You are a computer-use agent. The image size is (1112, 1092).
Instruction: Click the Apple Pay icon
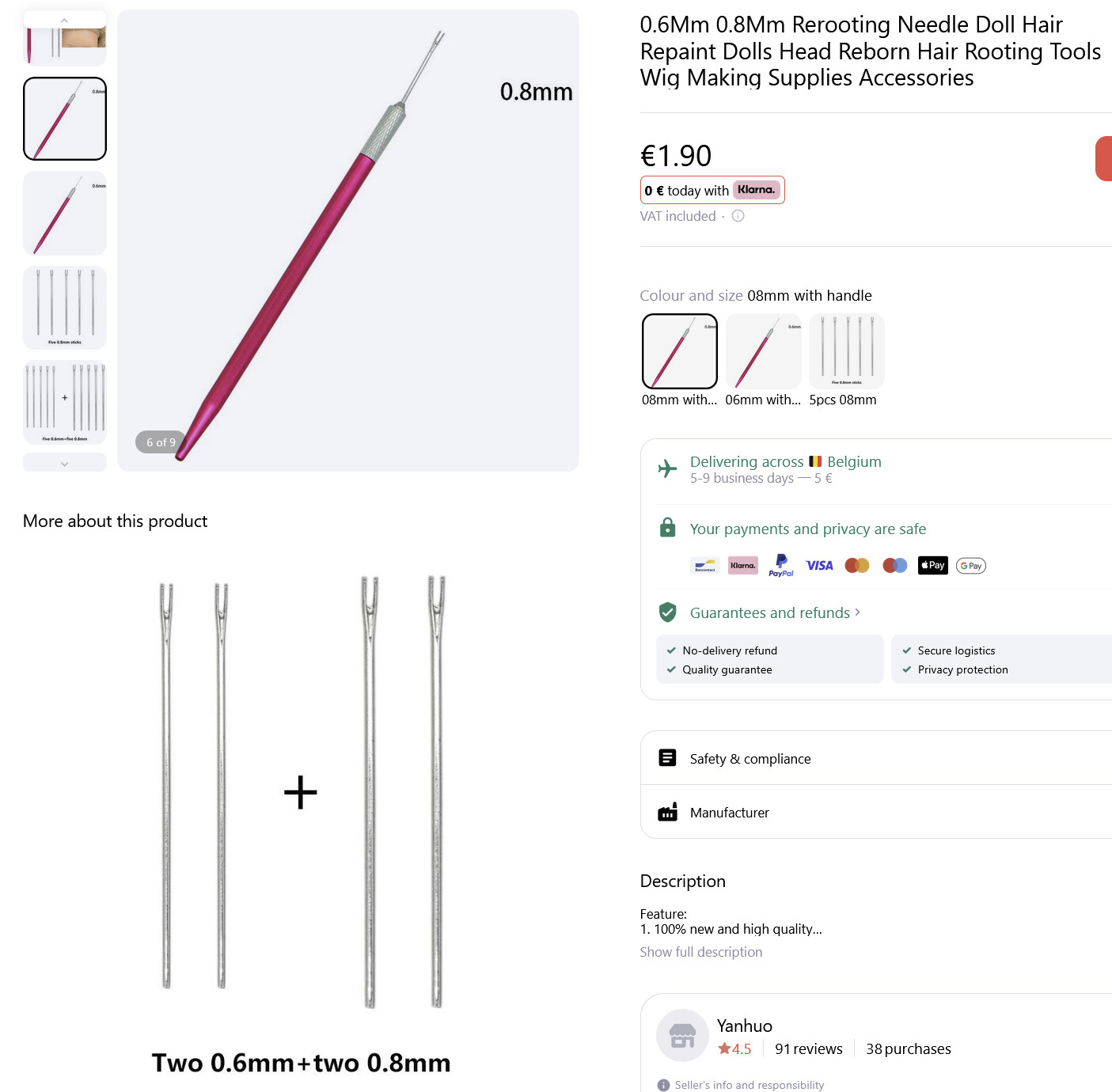pos(932,565)
